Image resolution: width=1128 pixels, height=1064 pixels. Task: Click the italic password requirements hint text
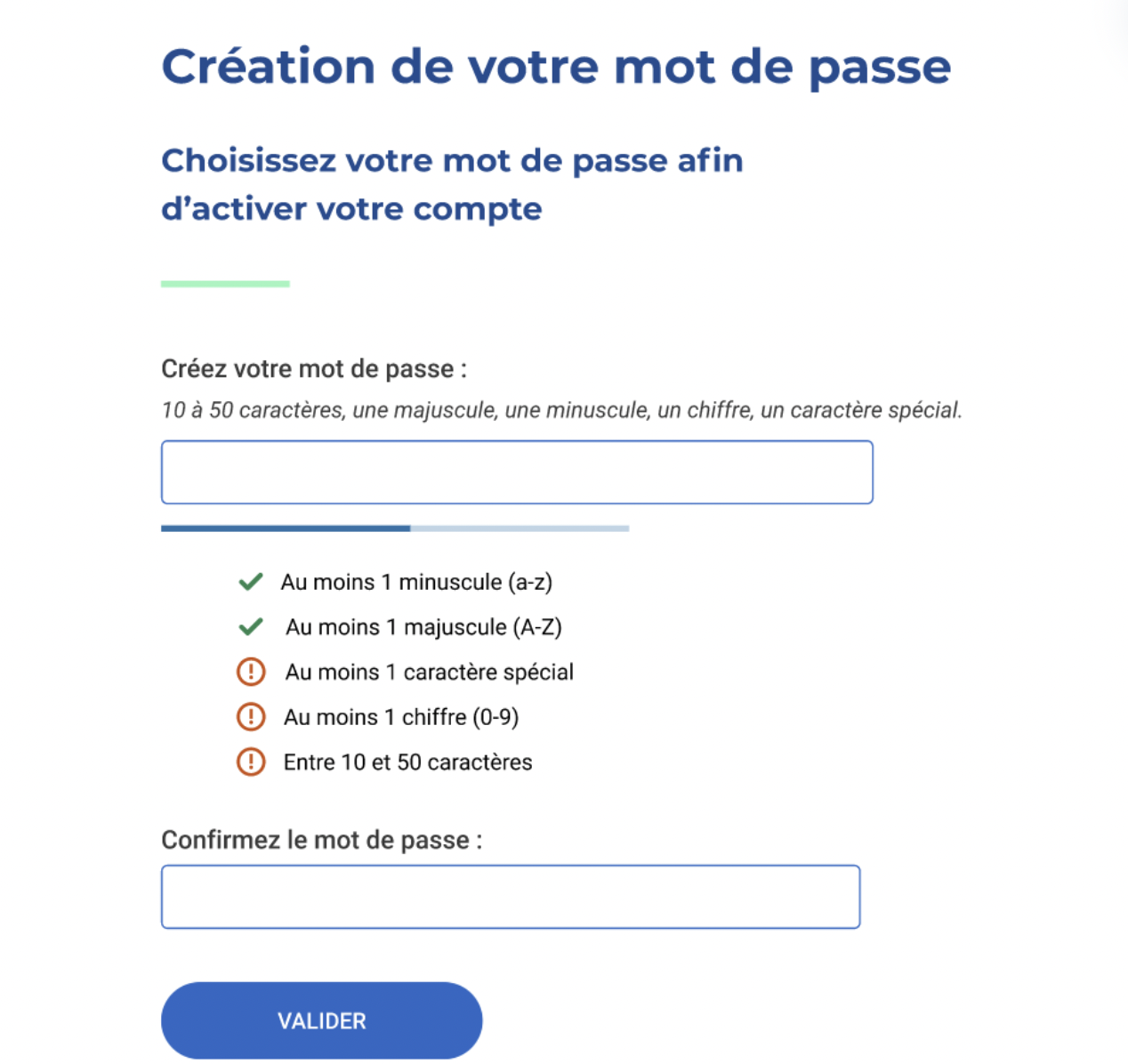click(562, 410)
